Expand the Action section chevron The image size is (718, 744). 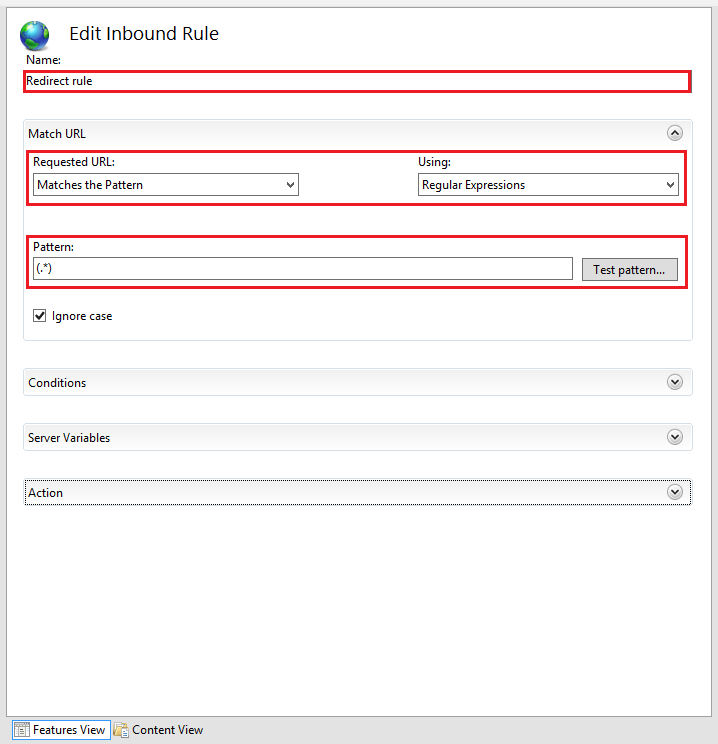click(x=675, y=492)
